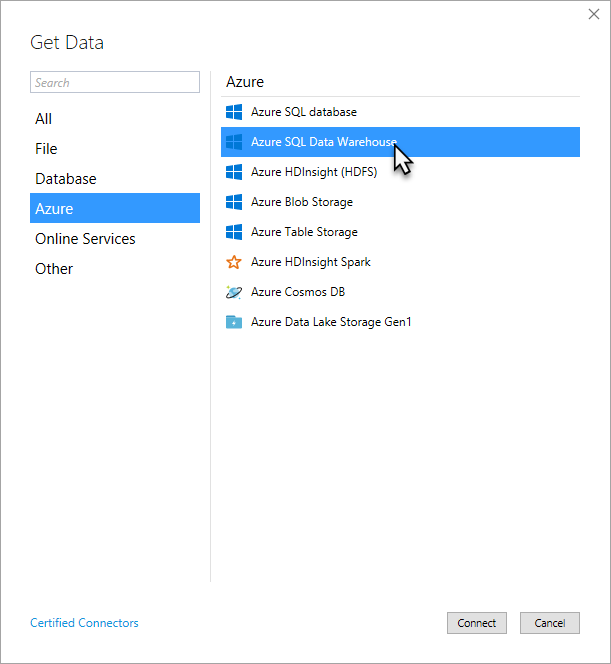611x664 pixels.
Task: Click the Azure HDInsight (HDFS) icon
Action: 234,172
